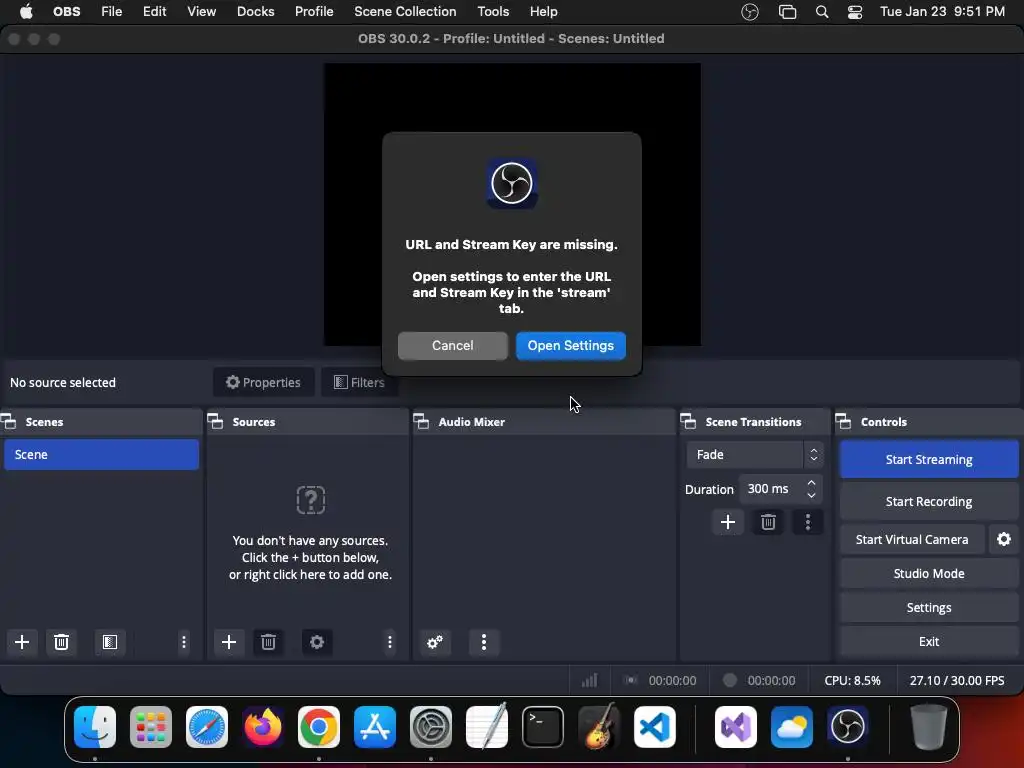
Task: Open the Trash from the dock
Action: pos(929,727)
